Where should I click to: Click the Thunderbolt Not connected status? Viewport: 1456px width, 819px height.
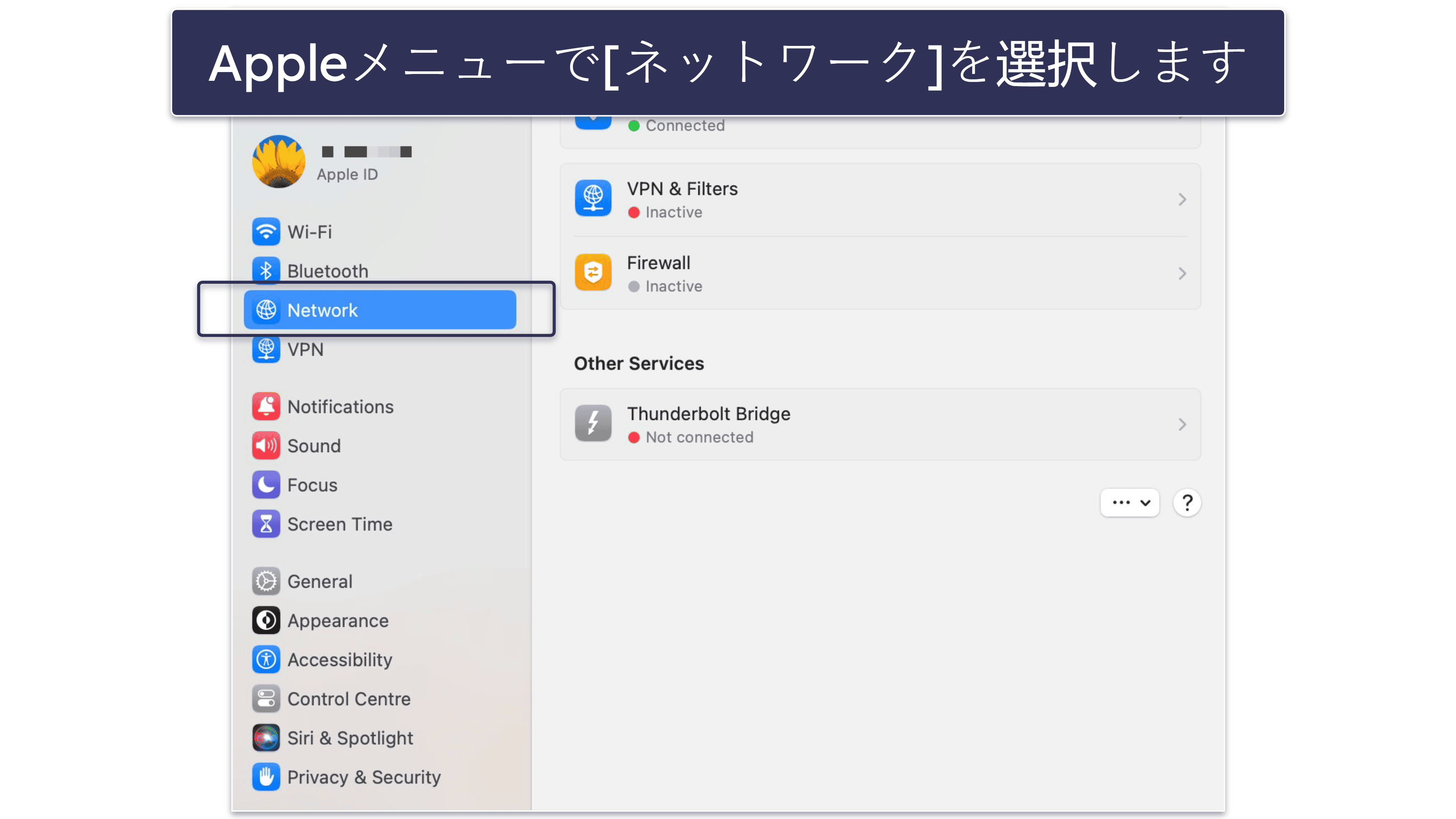coord(700,437)
